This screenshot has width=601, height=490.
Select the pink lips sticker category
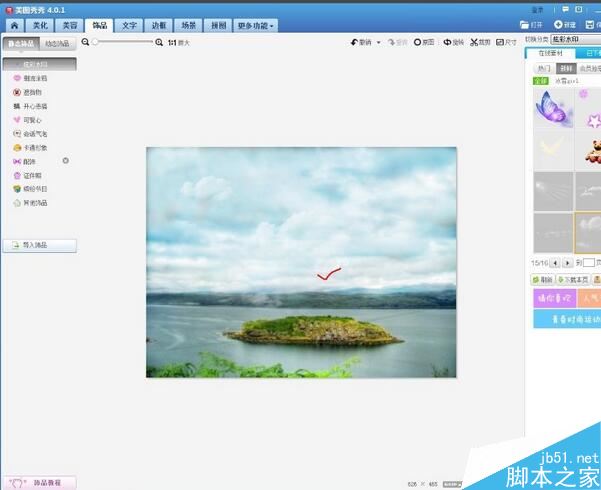click(31, 78)
